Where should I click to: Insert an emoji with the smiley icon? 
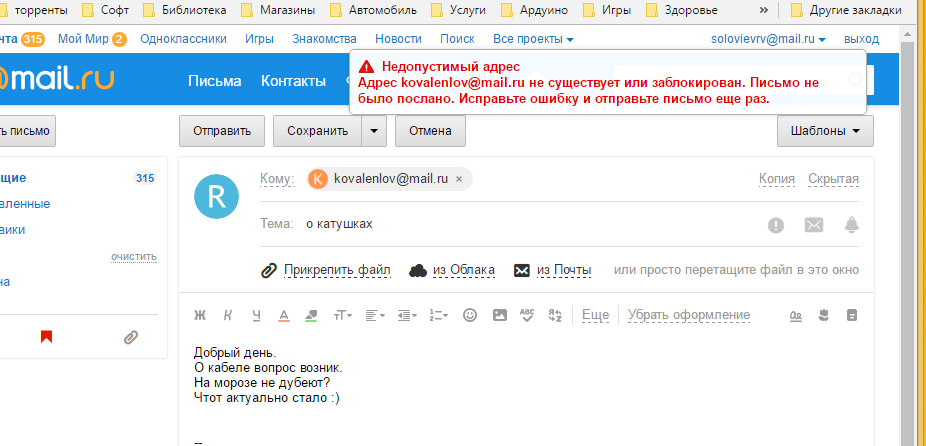[469, 315]
